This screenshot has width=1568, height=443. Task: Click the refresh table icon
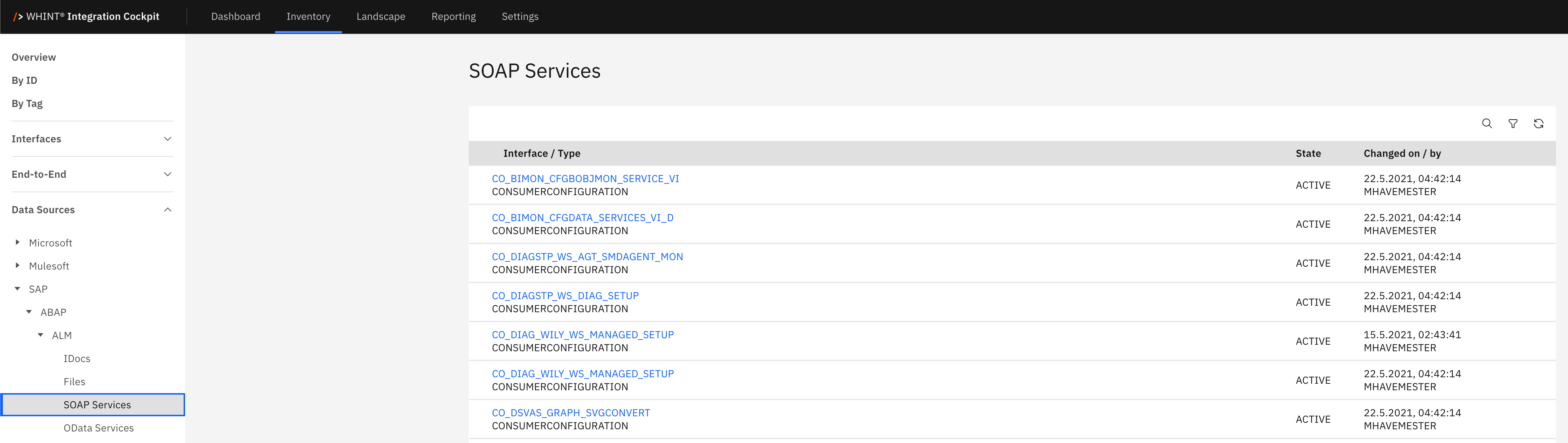1538,124
